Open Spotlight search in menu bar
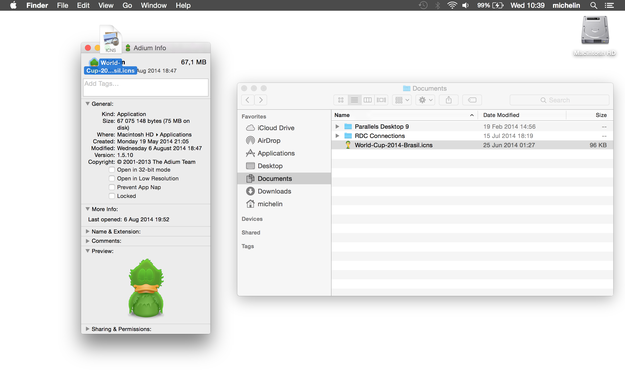The image size is (625, 390). pos(594,5)
